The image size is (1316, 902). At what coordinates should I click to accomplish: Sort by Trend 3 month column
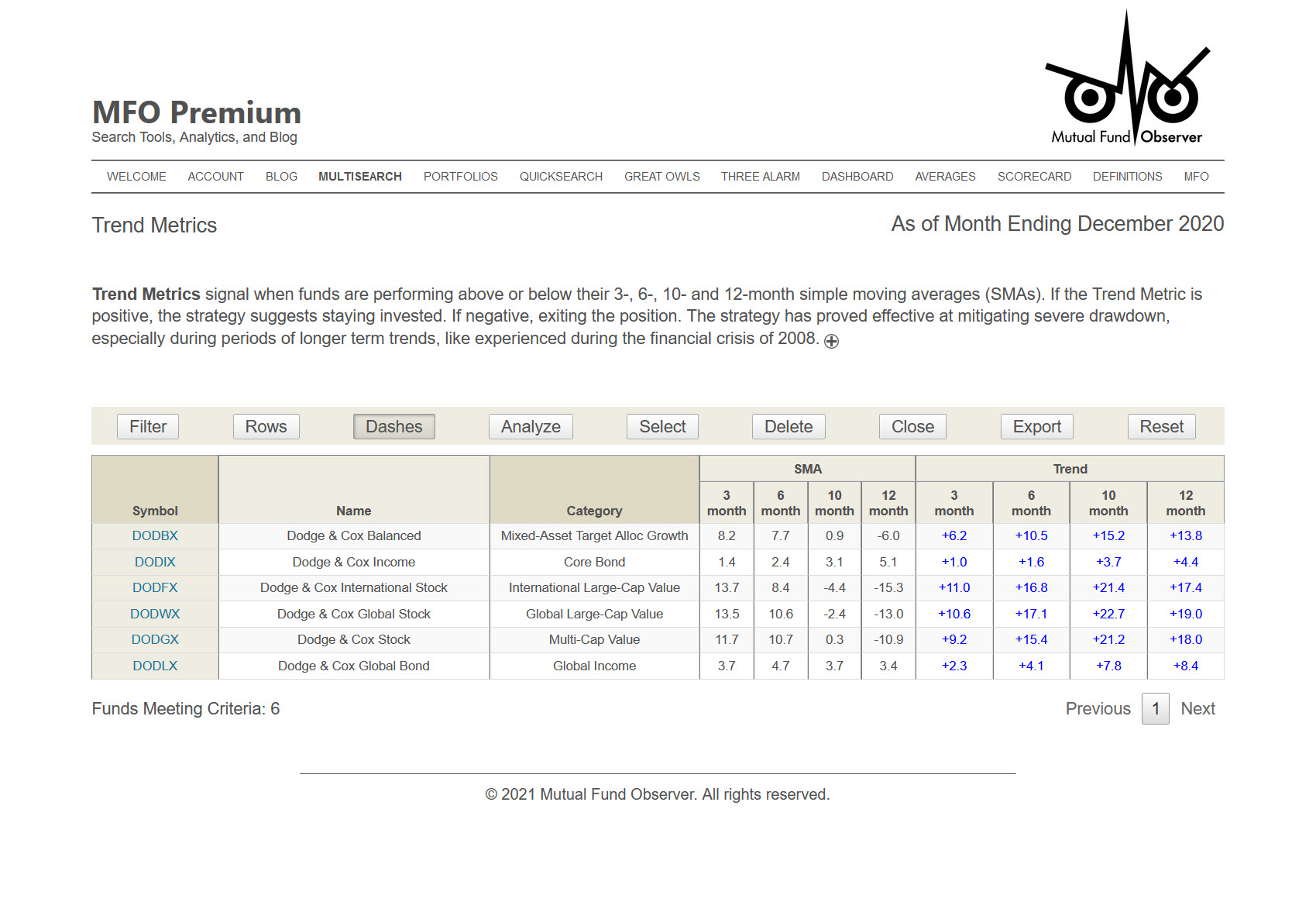click(954, 504)
